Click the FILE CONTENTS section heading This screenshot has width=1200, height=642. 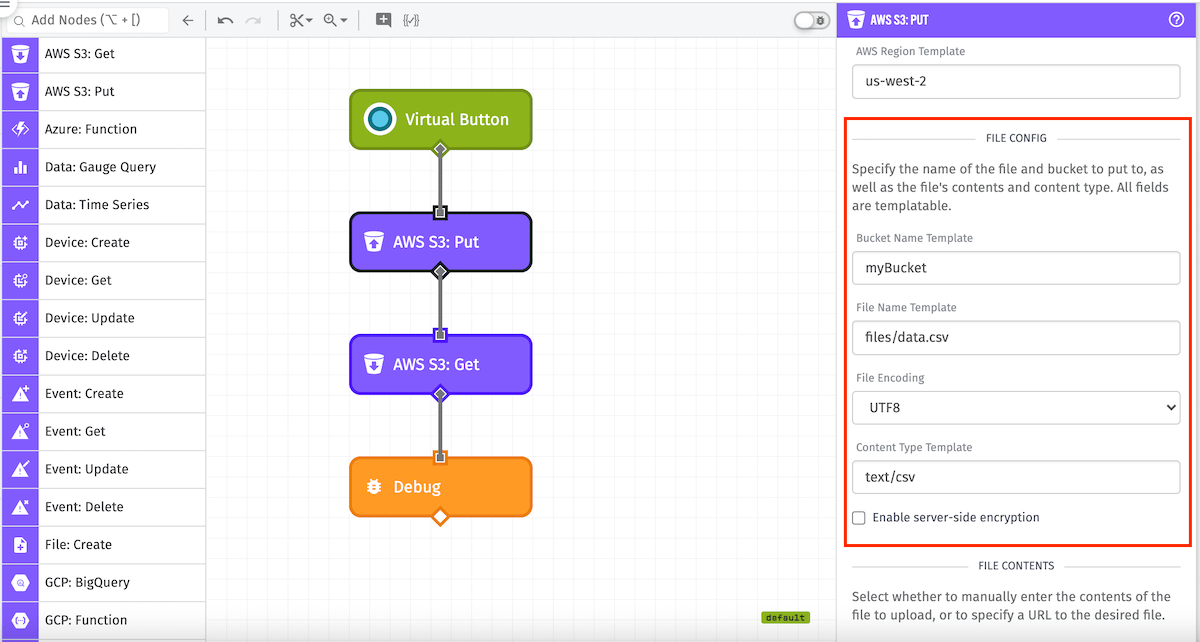point(1016,566)
